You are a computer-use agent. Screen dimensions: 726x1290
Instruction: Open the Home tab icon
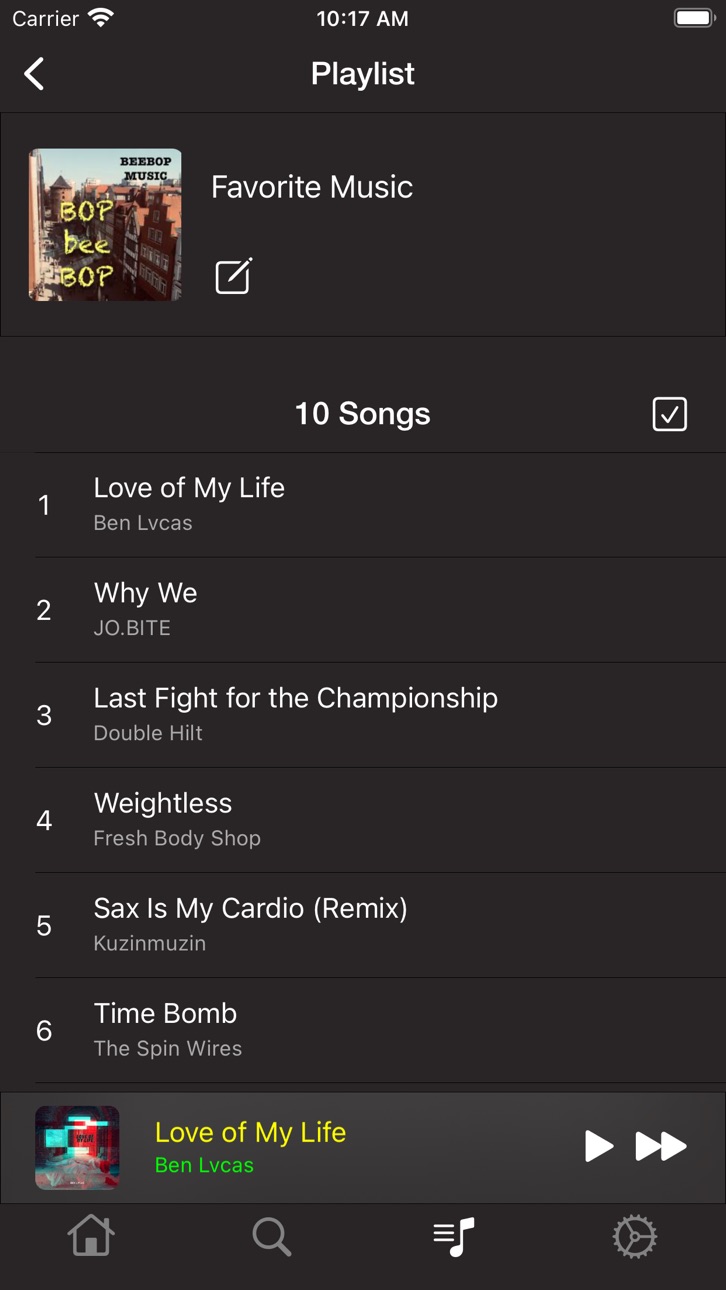pos(91,1236)
